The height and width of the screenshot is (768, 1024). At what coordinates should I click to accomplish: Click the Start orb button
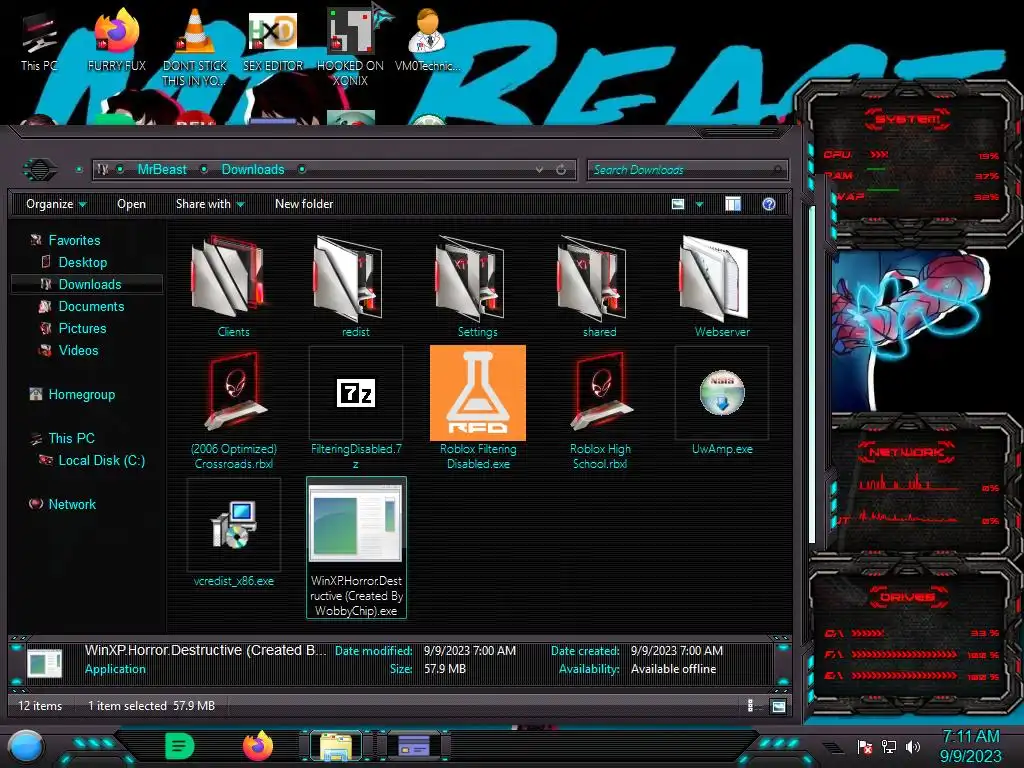pos(26,746)
